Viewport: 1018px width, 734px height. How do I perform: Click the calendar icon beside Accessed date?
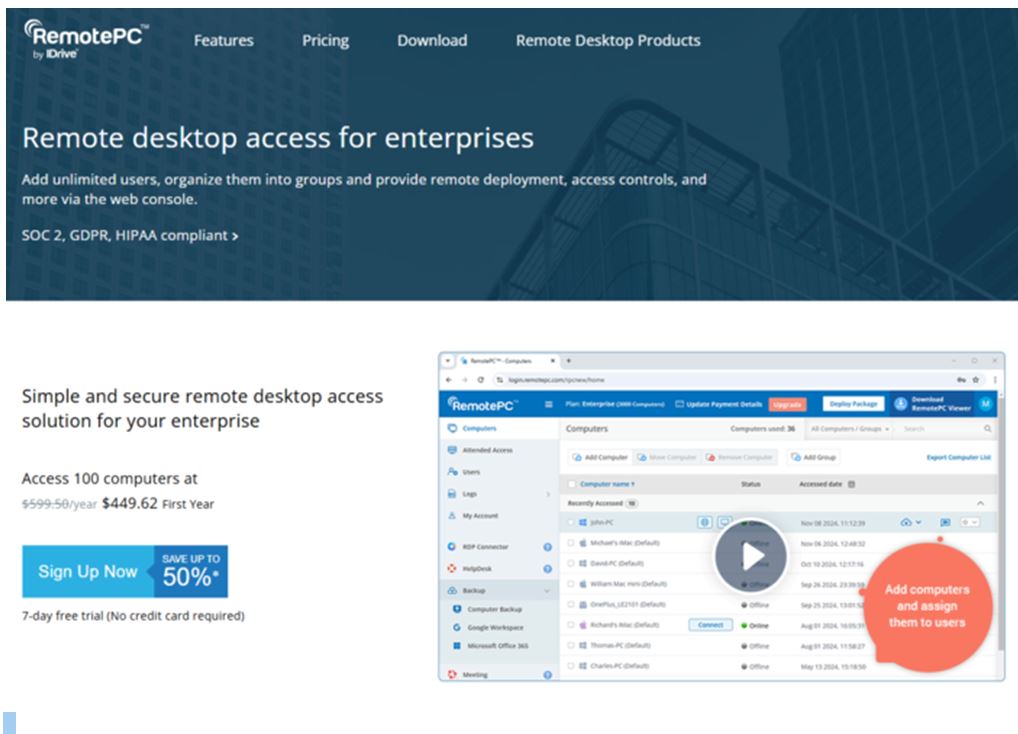[852, 484]
